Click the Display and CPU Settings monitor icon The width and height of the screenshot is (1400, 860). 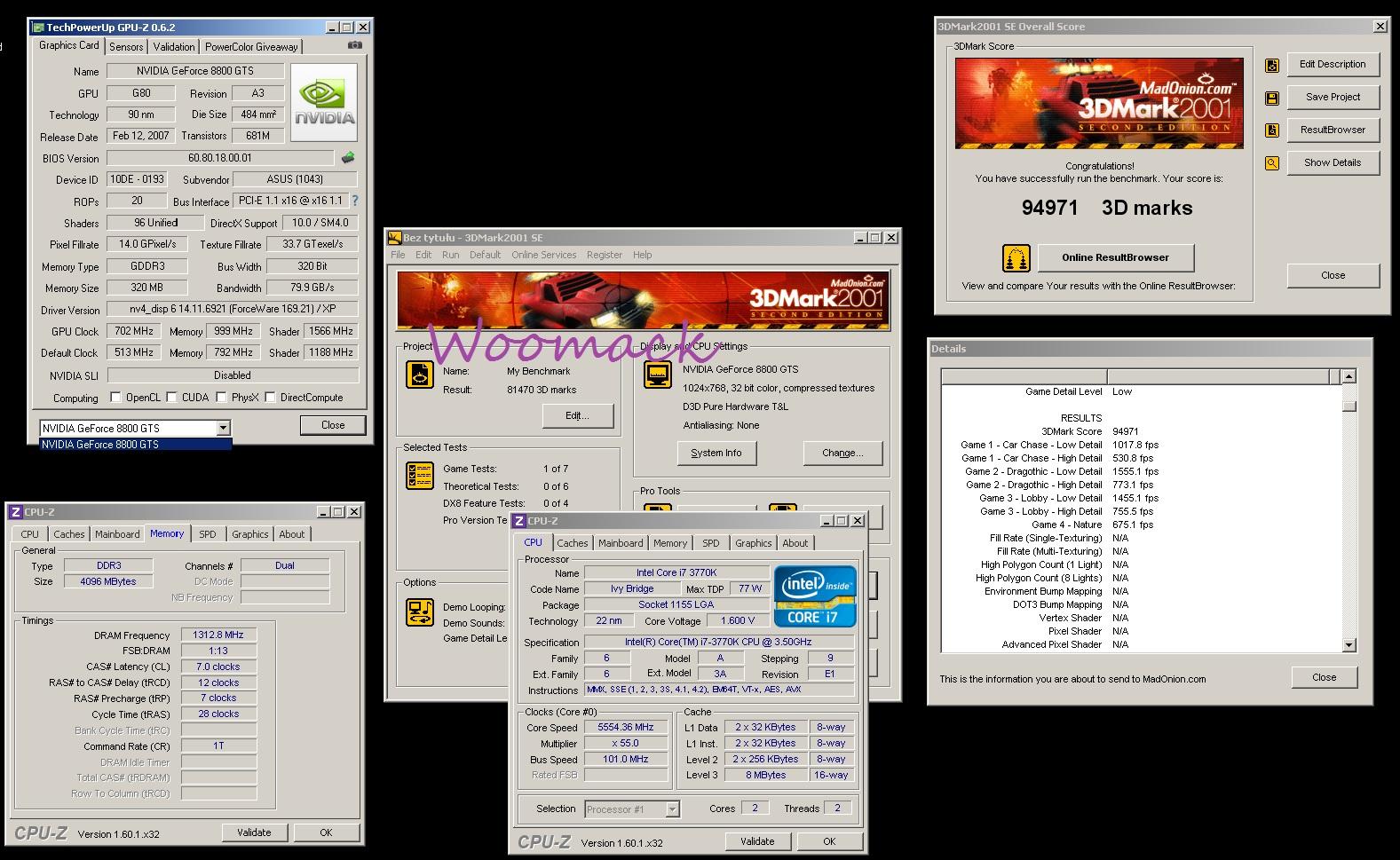point(658,375)
